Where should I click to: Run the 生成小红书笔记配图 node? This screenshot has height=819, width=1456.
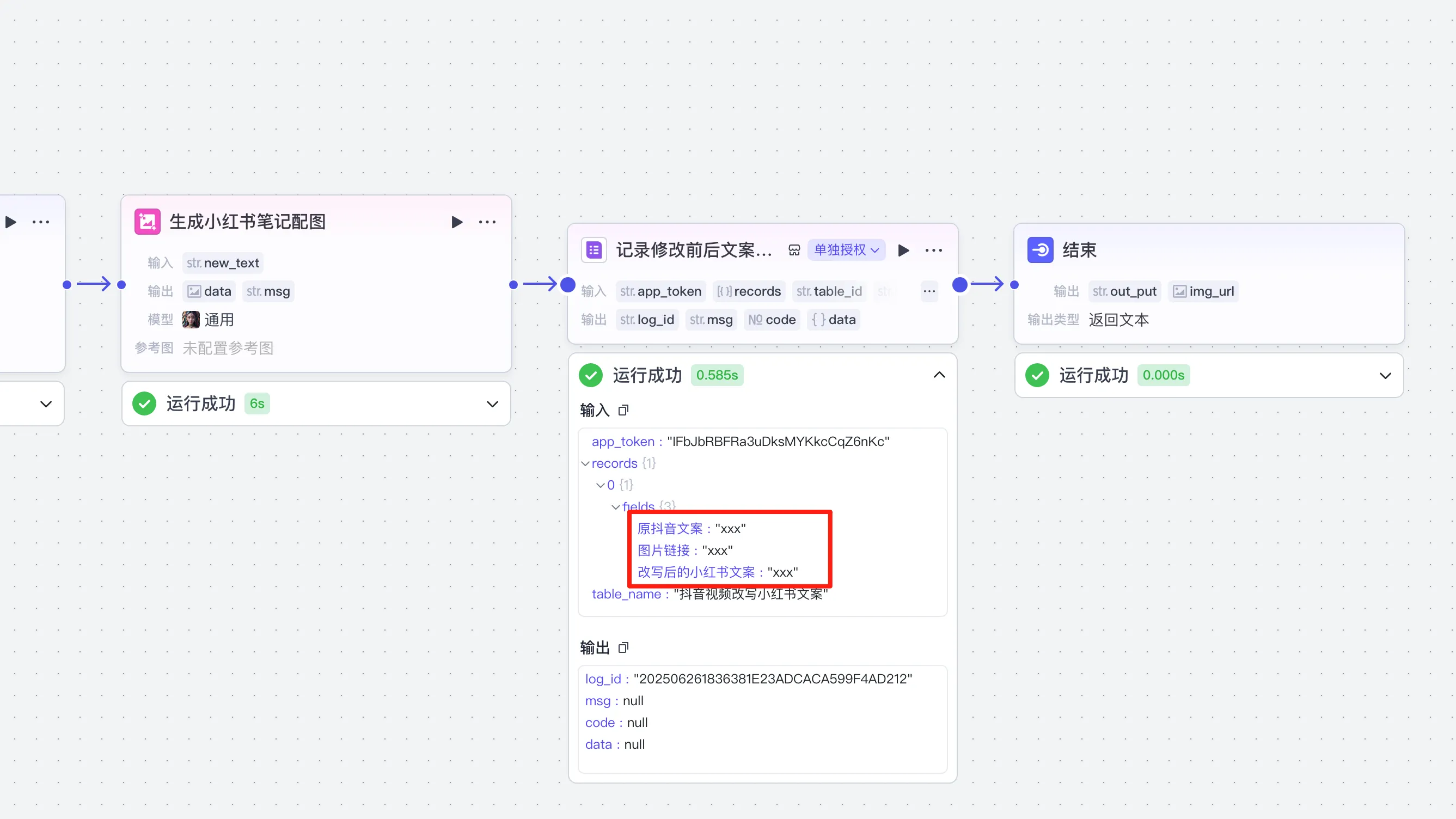pyautogui.click(x=457, y=222)
